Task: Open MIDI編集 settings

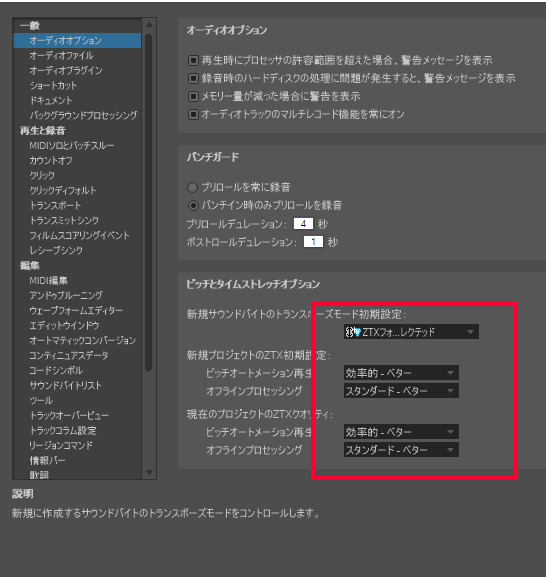Action: tap(49, 281)
